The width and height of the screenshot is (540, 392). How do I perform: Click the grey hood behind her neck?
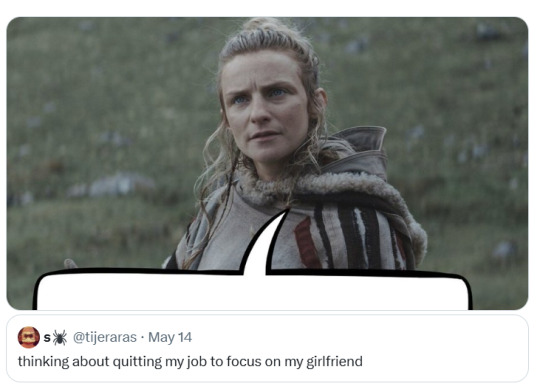(358, 152)
